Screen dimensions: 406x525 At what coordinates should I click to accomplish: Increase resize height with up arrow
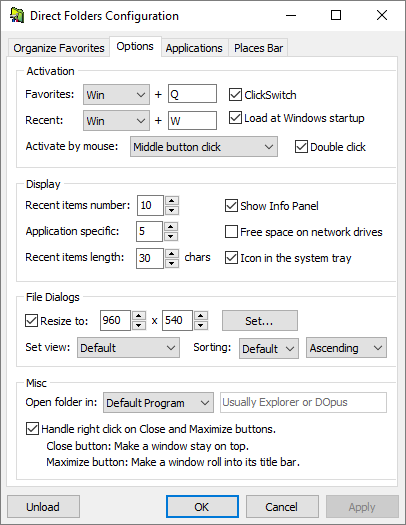(x=201, y=316)
